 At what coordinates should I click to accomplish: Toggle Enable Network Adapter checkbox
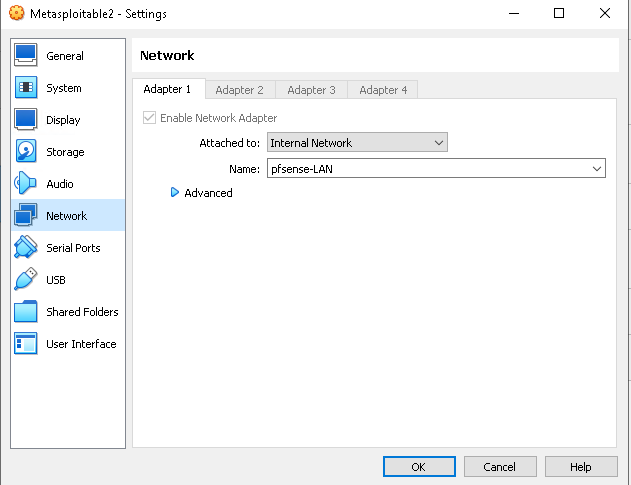point(149,118)
